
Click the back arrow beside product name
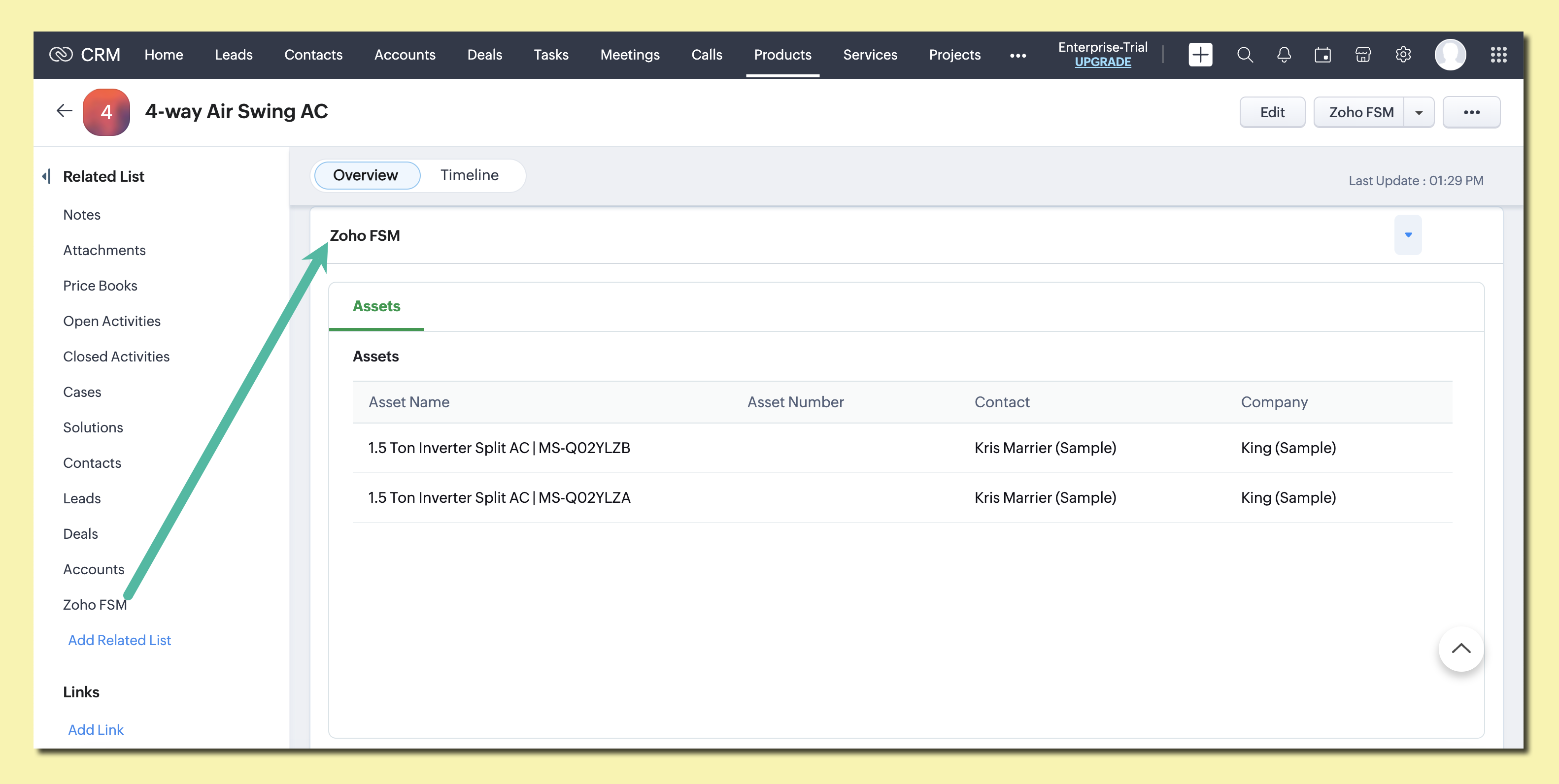click(64, 111)
